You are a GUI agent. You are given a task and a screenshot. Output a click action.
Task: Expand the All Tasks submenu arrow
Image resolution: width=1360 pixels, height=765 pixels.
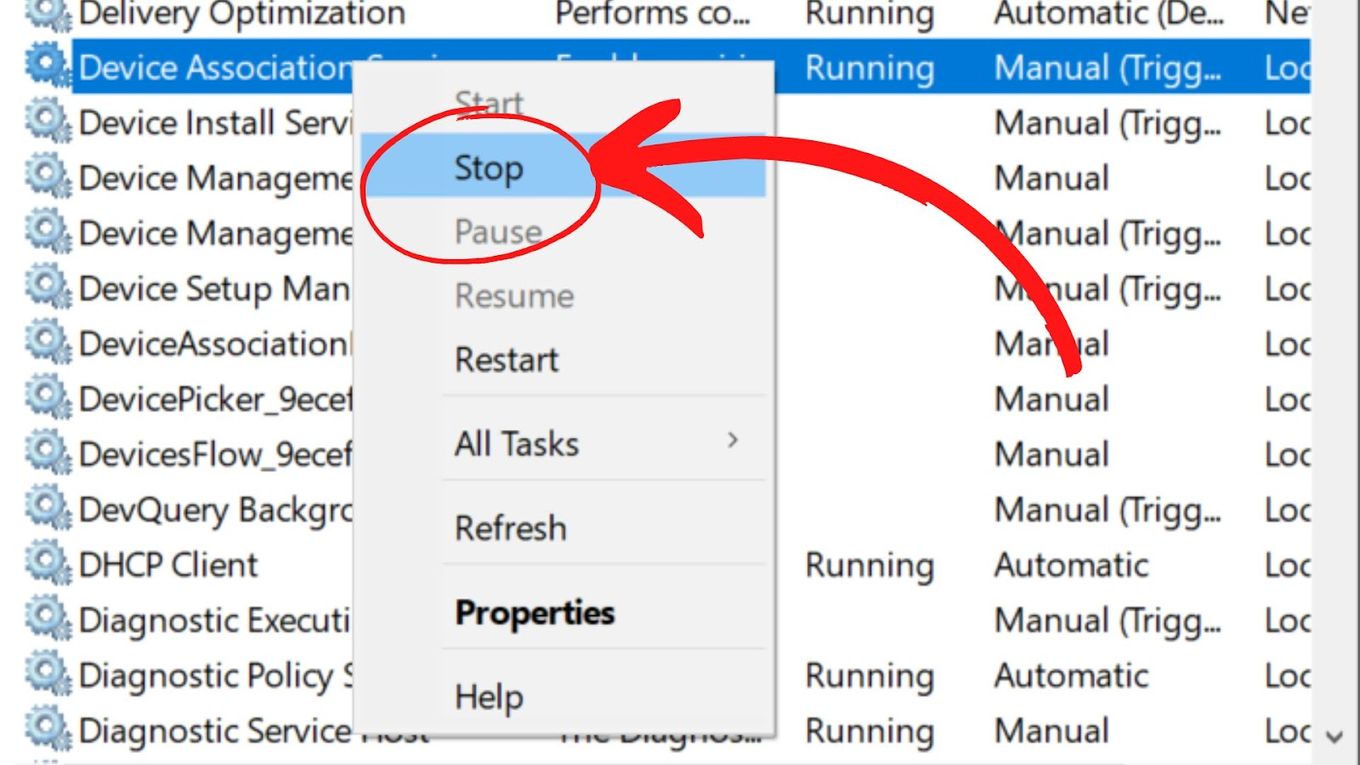pos(733,440)
